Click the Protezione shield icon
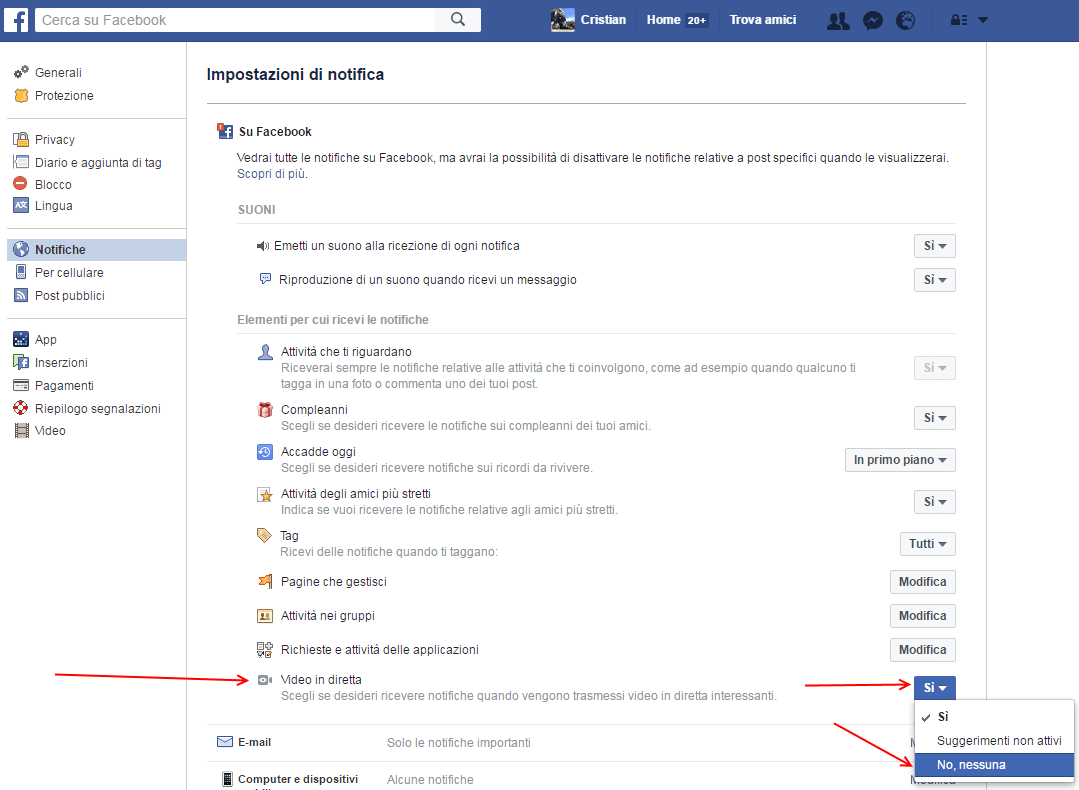This screenshot has width=1079, height=790. click(x=21, y=96)
